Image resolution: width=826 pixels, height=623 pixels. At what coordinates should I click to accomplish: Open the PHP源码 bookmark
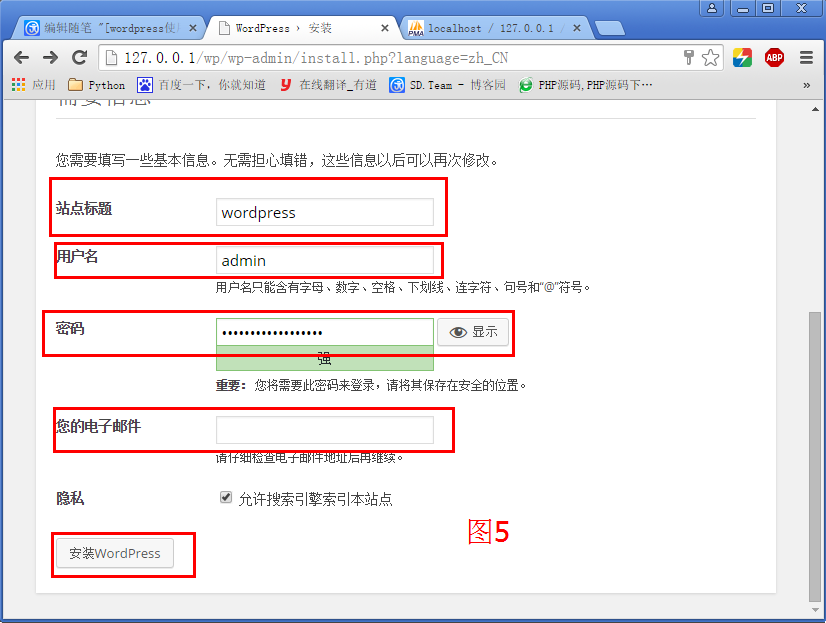click(586, 85)
